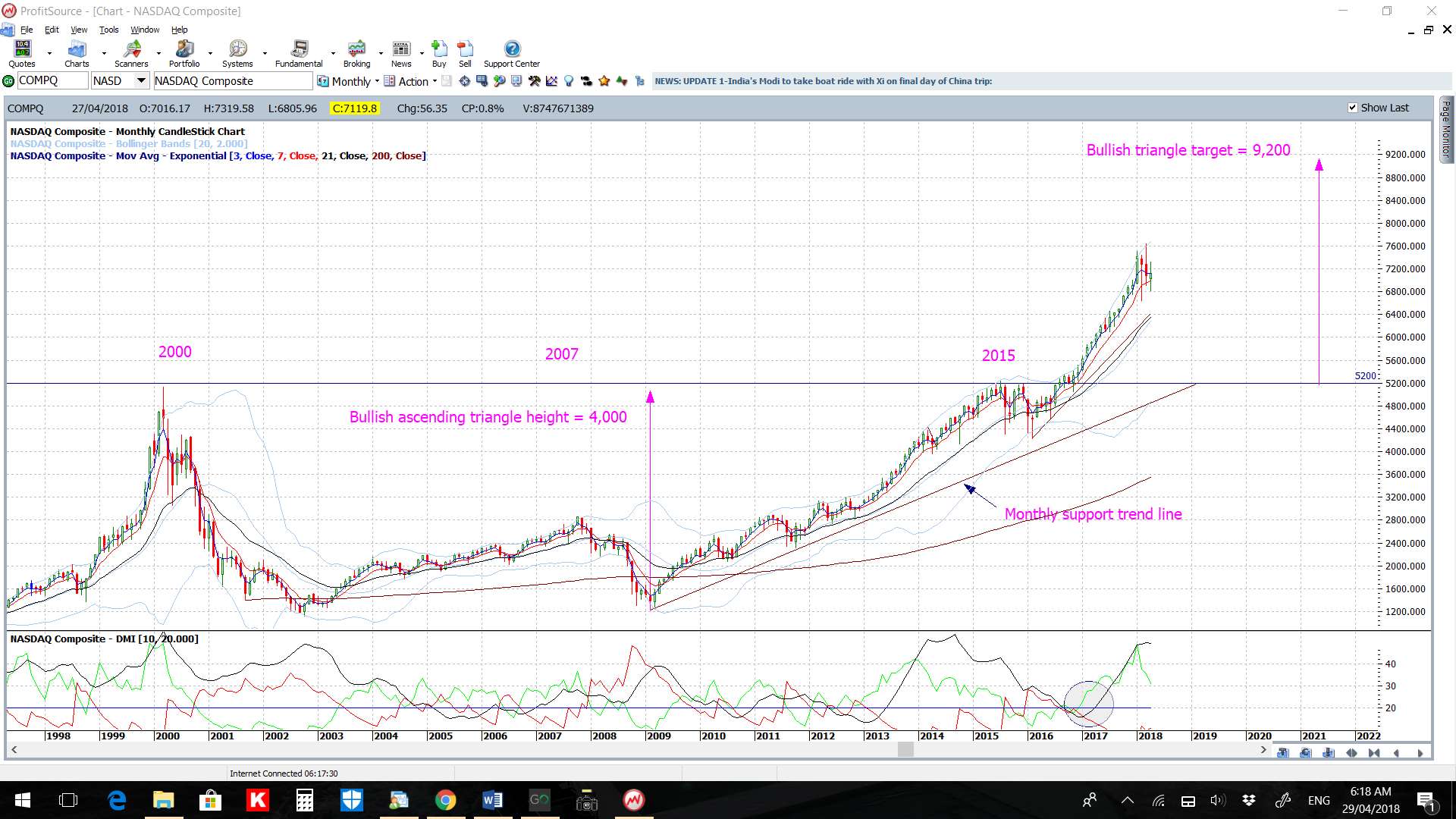Viewport: 1456px width, 819px height.
Task: Open the Tools menu
Action: [x=109, y=30]
